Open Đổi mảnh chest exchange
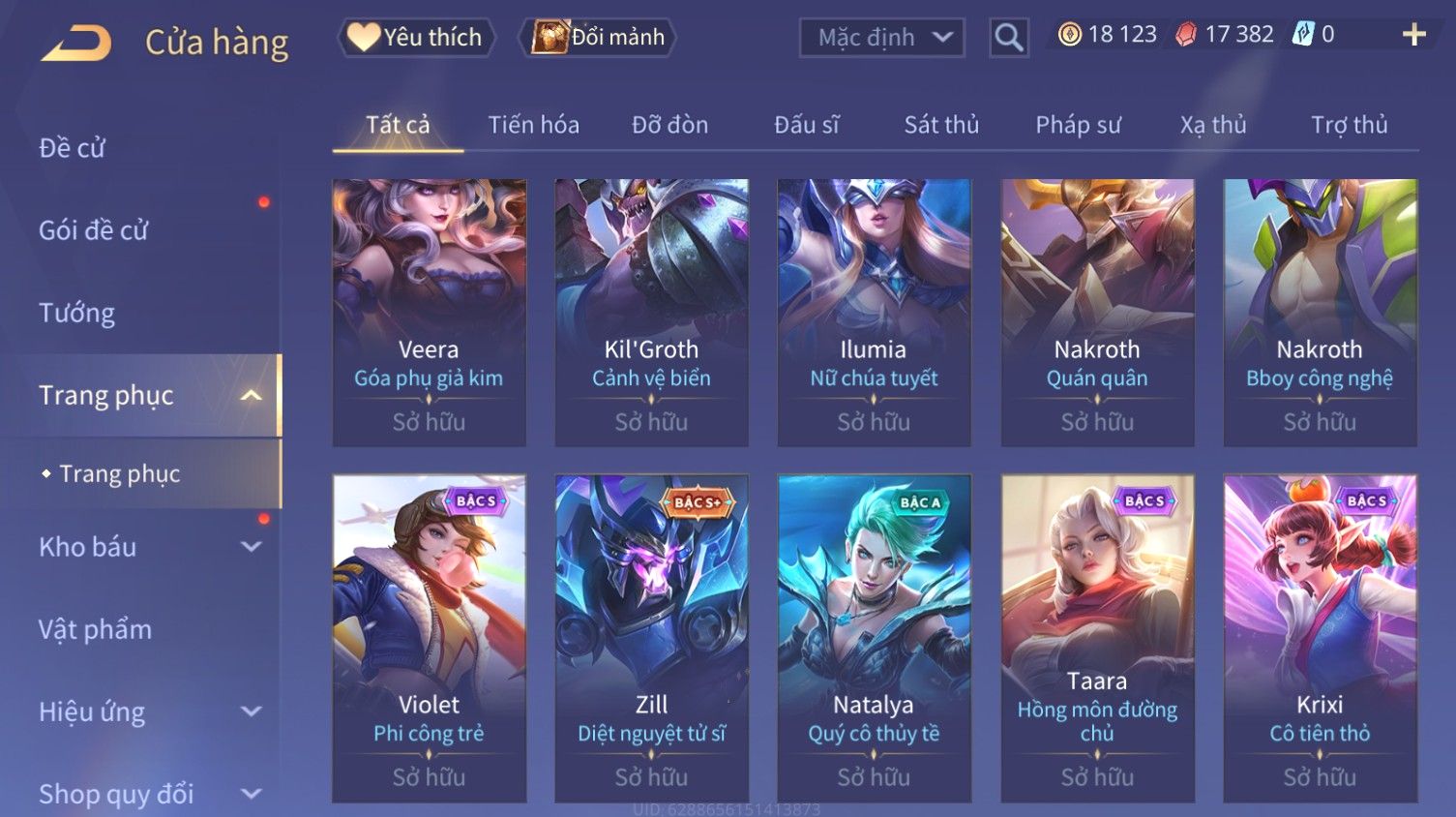 [x=598, y=37]
